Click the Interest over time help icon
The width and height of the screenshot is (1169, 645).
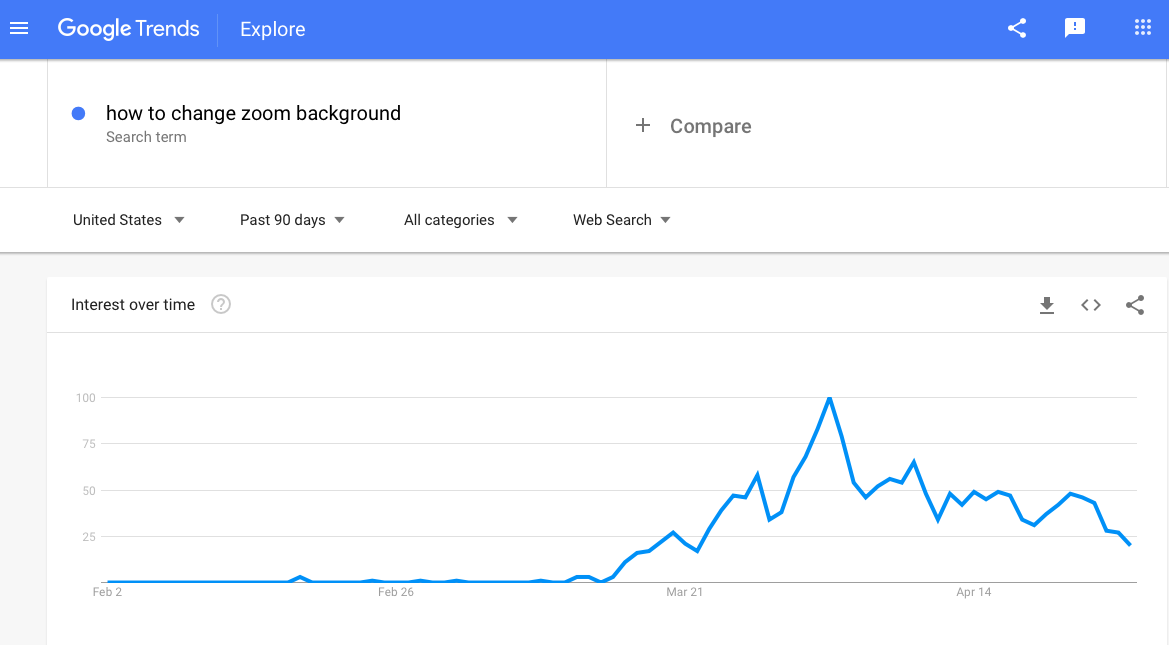[x=221, y=304]
